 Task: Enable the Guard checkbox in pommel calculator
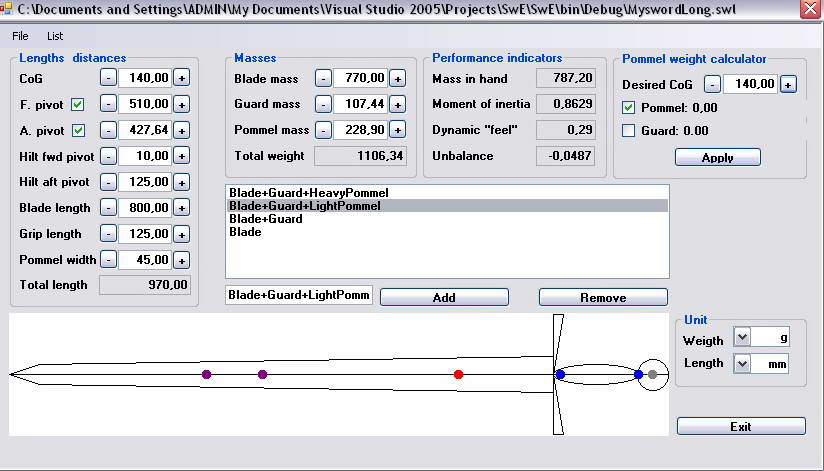coord(629,130)
